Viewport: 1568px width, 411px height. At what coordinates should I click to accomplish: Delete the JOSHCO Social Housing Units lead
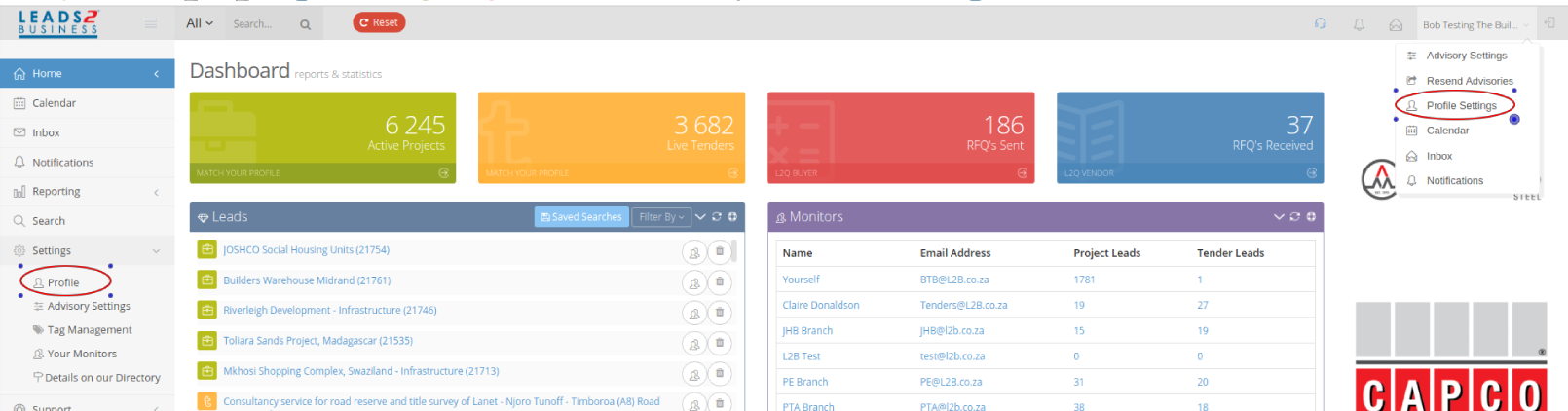point(720,251)
